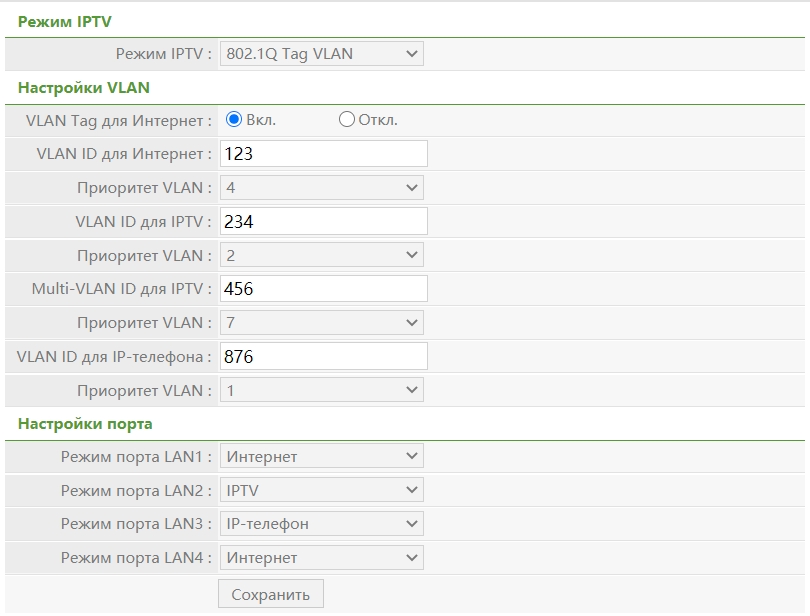The height and width of the screenshot is (616, 810).
Task: Open Режим порта LAN2 dropdown showing IPTV
Action: (x=321, y=490)
